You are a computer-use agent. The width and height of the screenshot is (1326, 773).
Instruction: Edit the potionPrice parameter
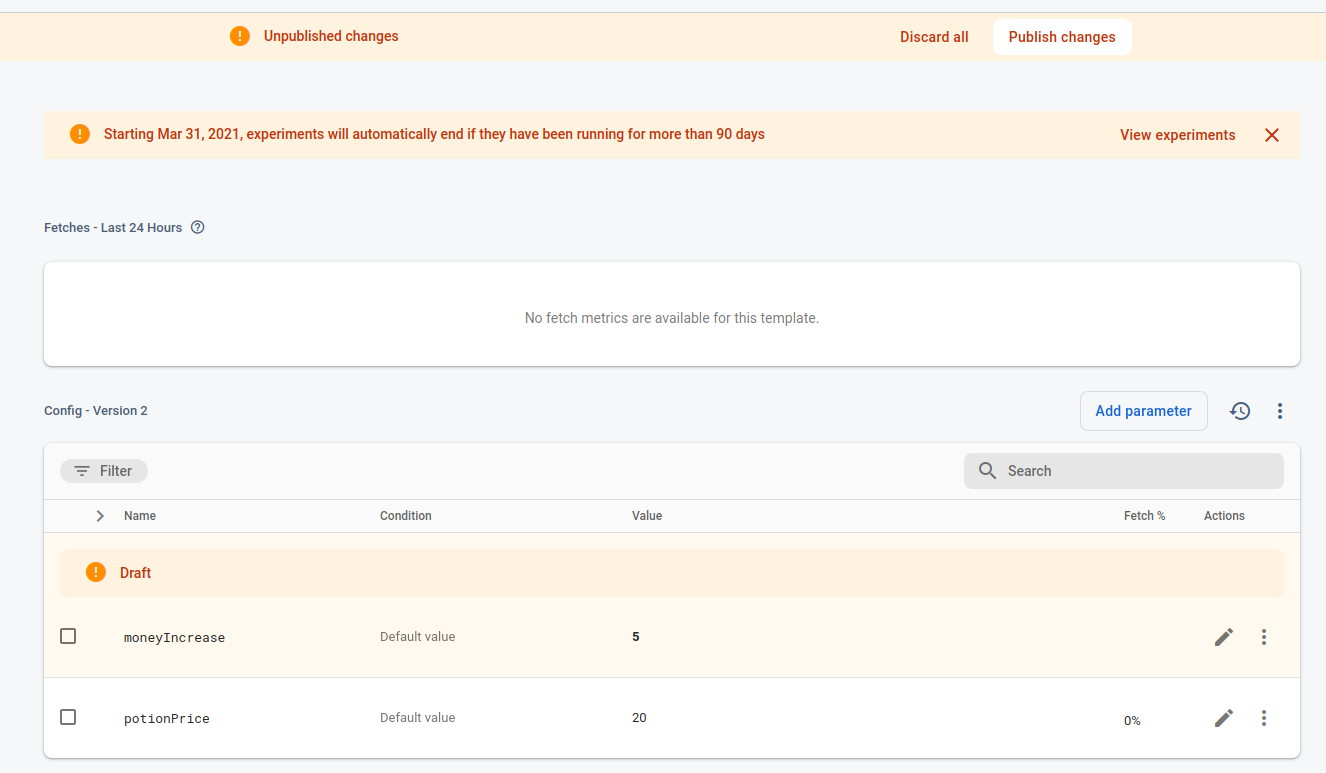tap(1224, 718)
